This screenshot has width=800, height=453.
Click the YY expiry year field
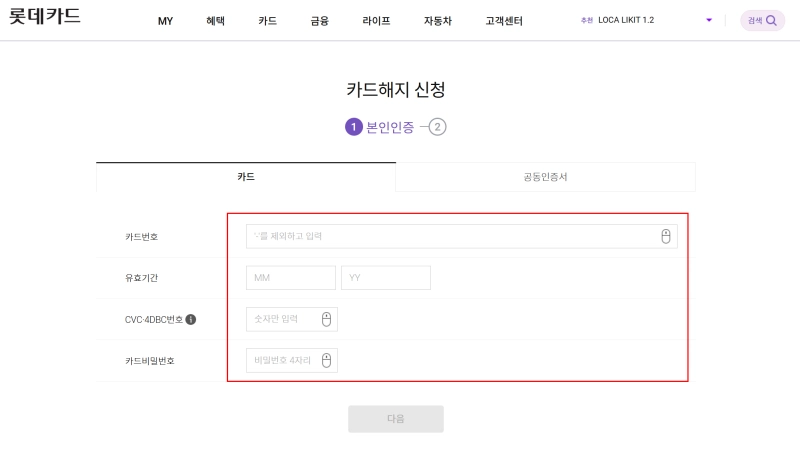(385, 277)
